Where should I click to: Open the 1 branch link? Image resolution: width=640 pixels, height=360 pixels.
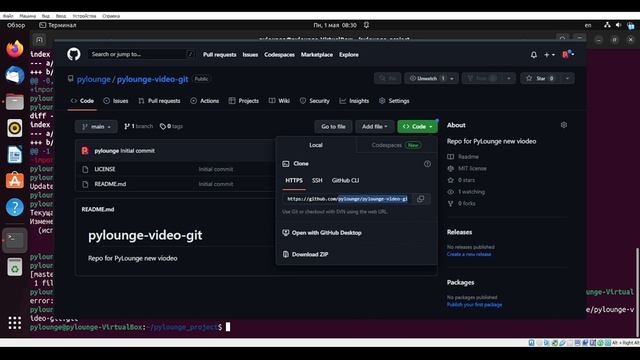click(x=138, y=127)
